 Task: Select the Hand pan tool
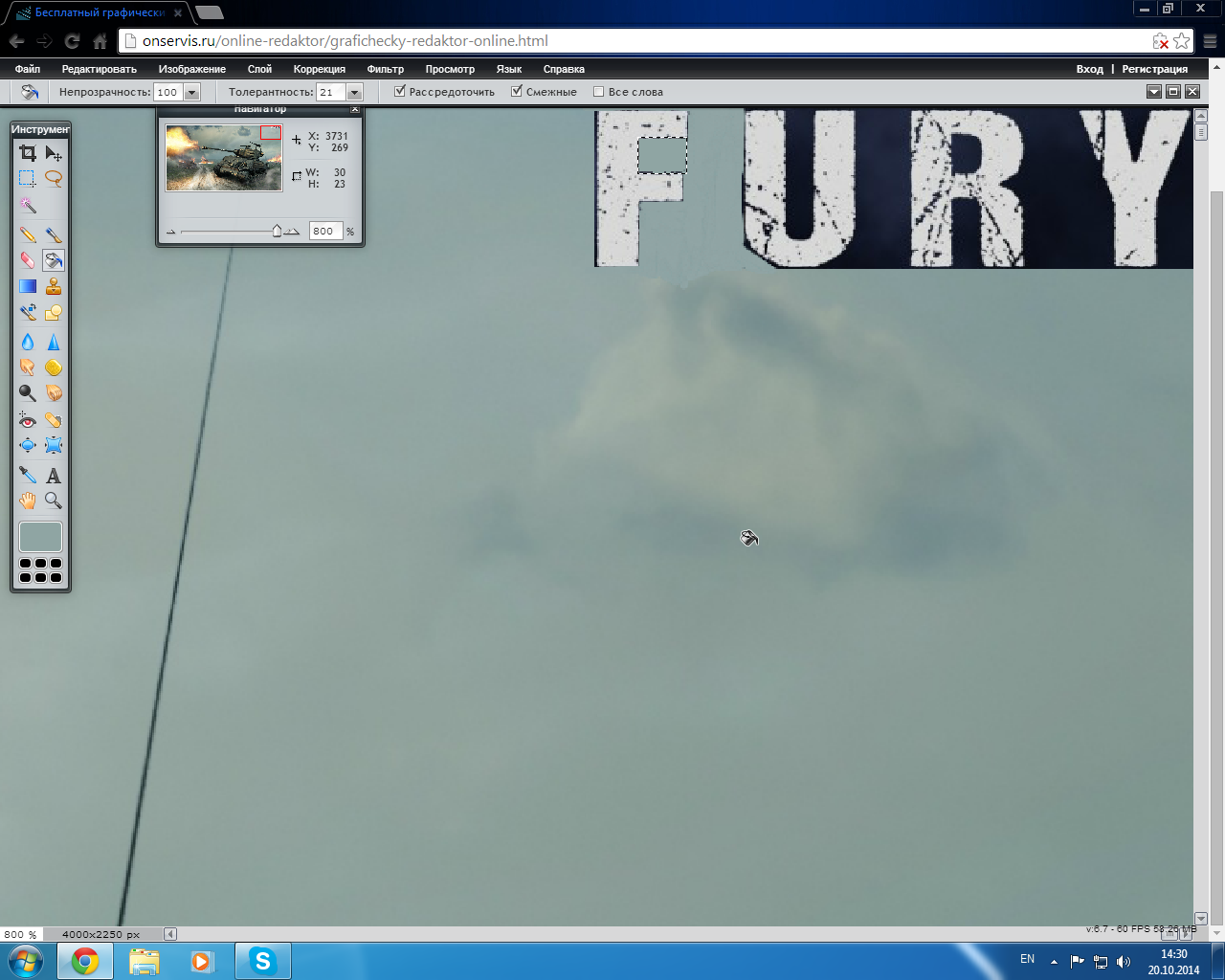(x=28, y=501)
